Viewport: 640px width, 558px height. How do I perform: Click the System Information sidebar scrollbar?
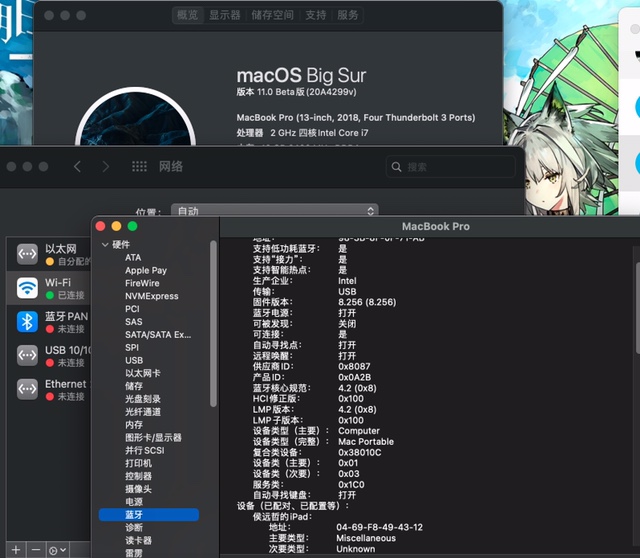(x=213, y=323)
